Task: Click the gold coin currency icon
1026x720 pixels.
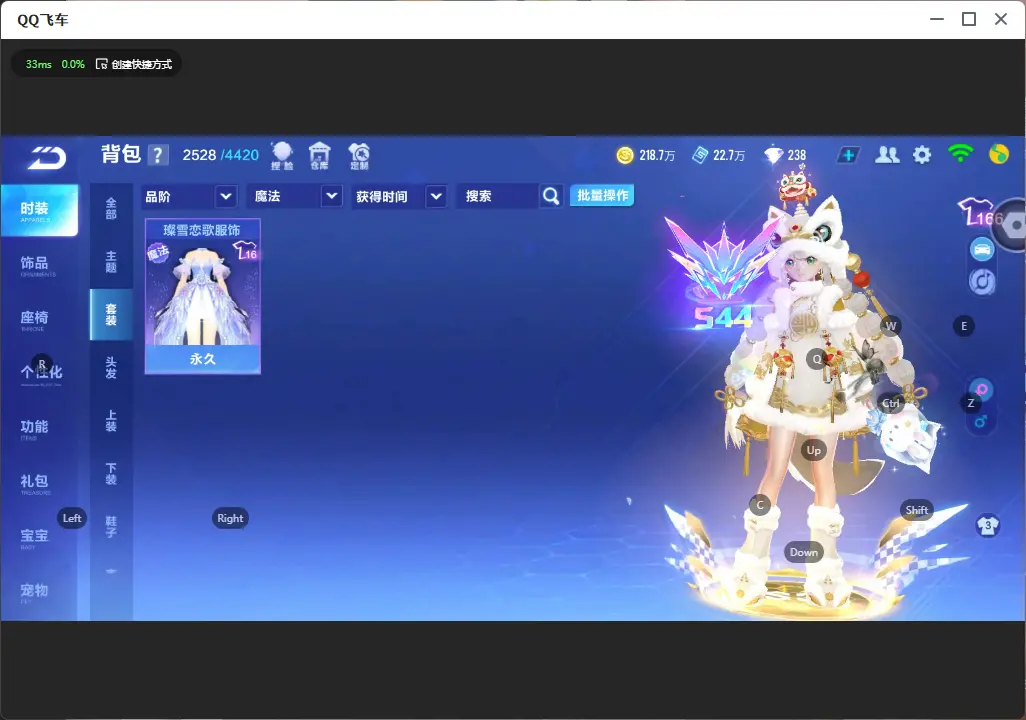Action: click(x=625, y=155)
